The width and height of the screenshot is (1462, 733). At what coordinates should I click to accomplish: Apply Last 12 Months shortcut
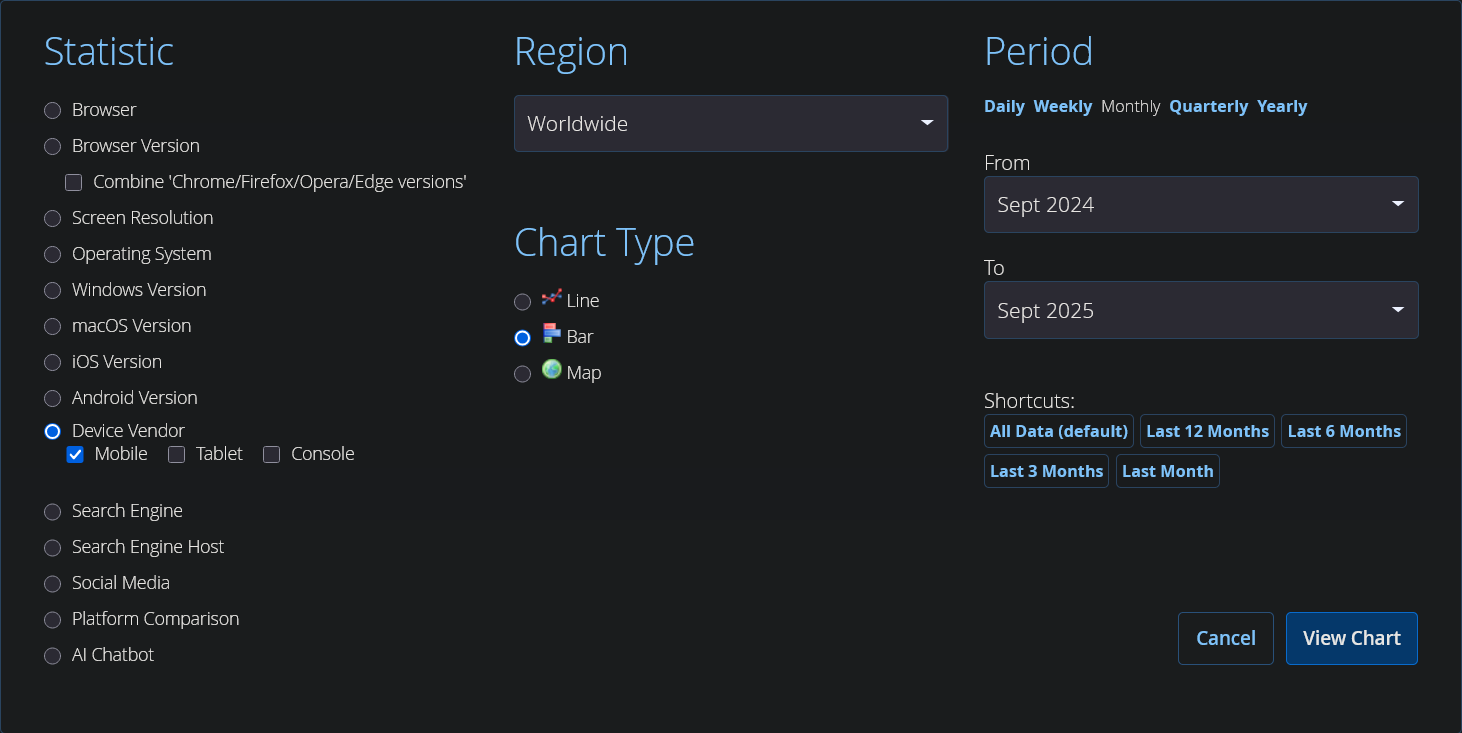(x=1207, y=431)
